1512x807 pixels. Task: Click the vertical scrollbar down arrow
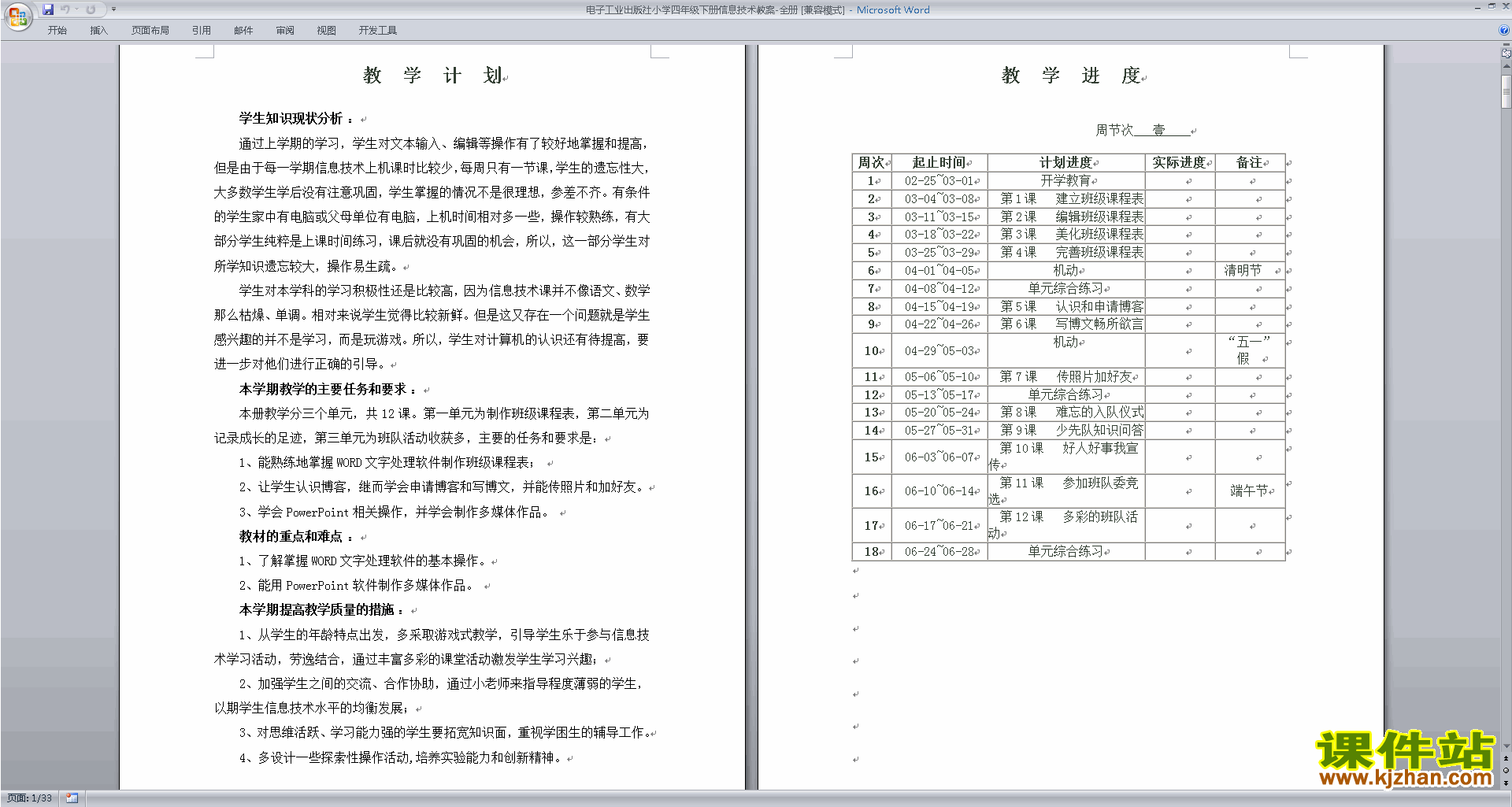coord(1506,746)
